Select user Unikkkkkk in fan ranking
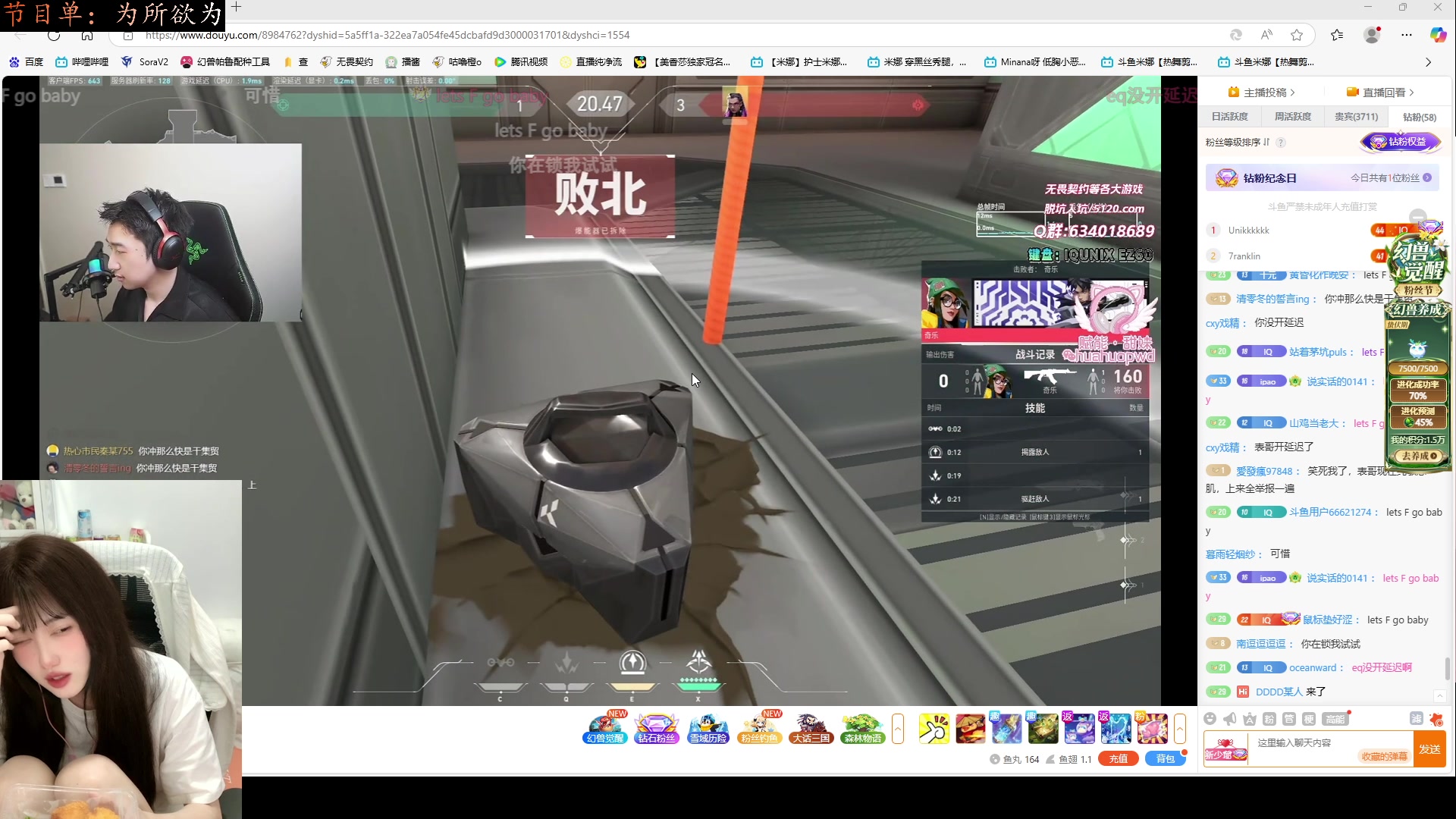The width and height of the screenshot is (1456, 819). pyautogui.click(x=1248, y=231)
